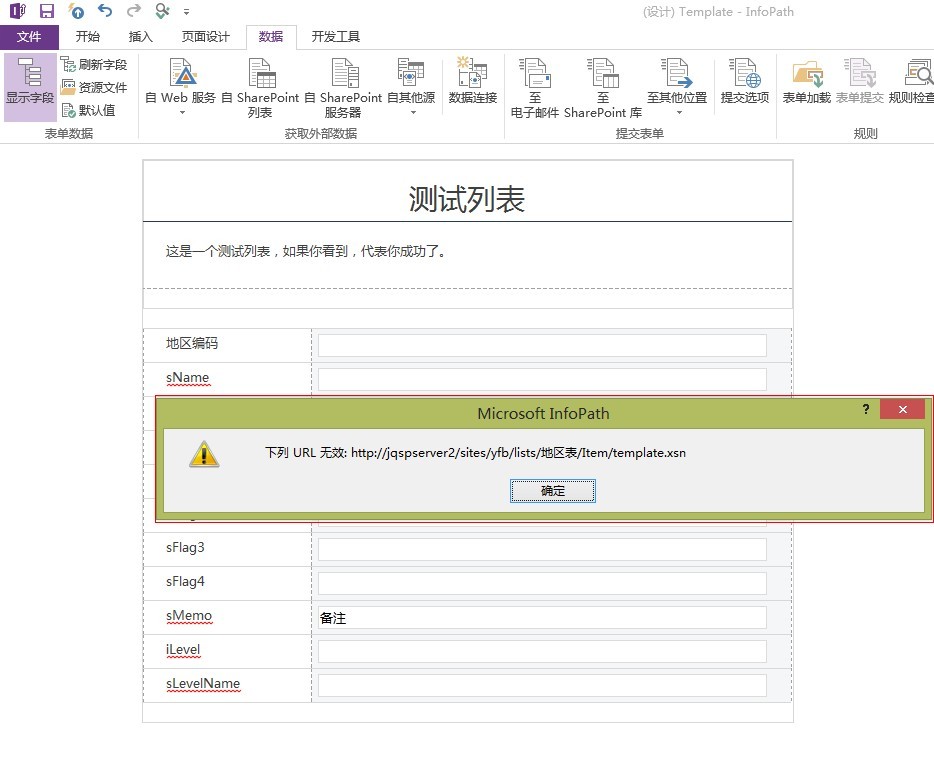Click the sFlag4 input field
The image size is (934, 778).
[x=542, y=584]
